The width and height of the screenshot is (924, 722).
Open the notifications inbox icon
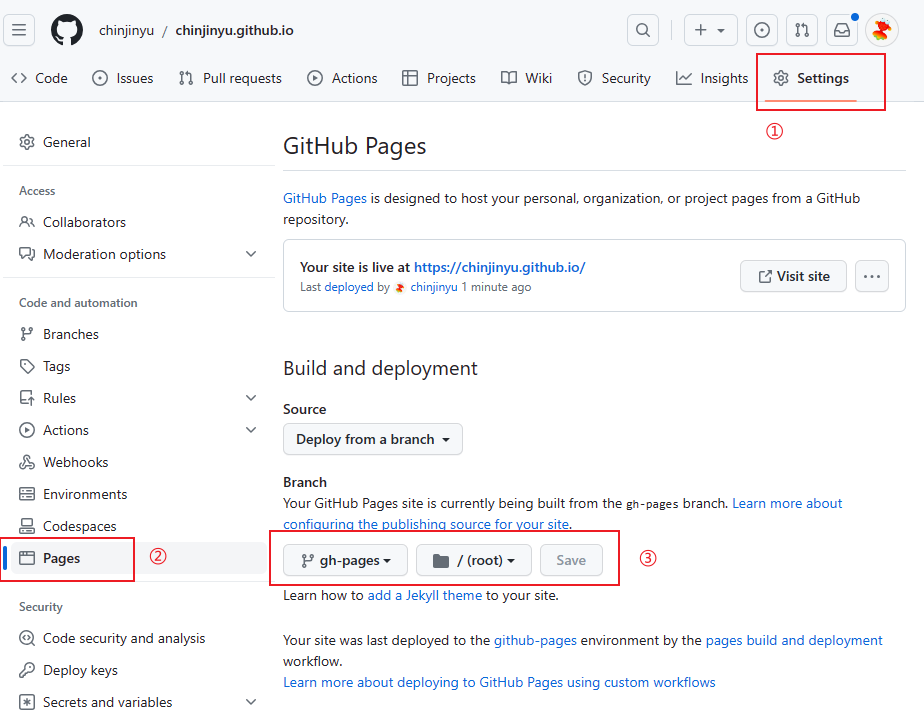[842, 29]
